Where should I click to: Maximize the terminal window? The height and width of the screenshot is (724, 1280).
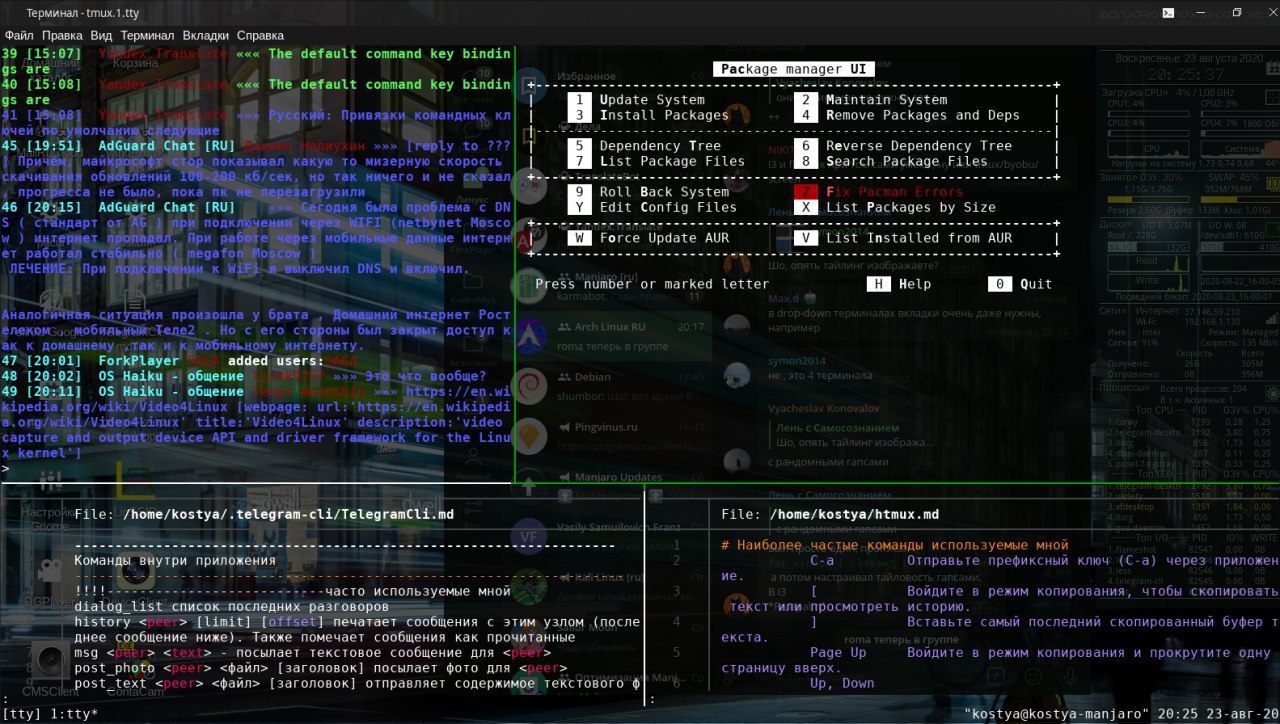tap(1236, 13)
